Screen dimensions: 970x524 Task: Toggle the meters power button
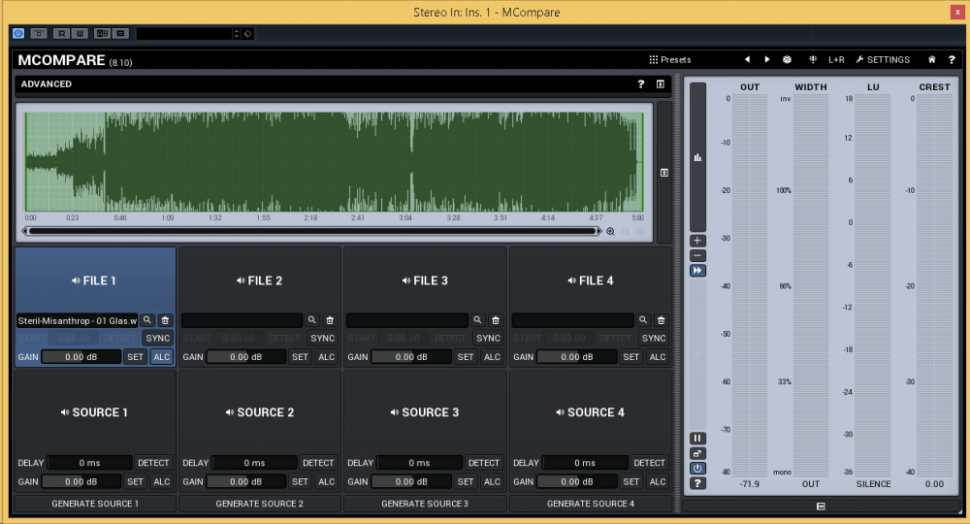coord(697,468)
